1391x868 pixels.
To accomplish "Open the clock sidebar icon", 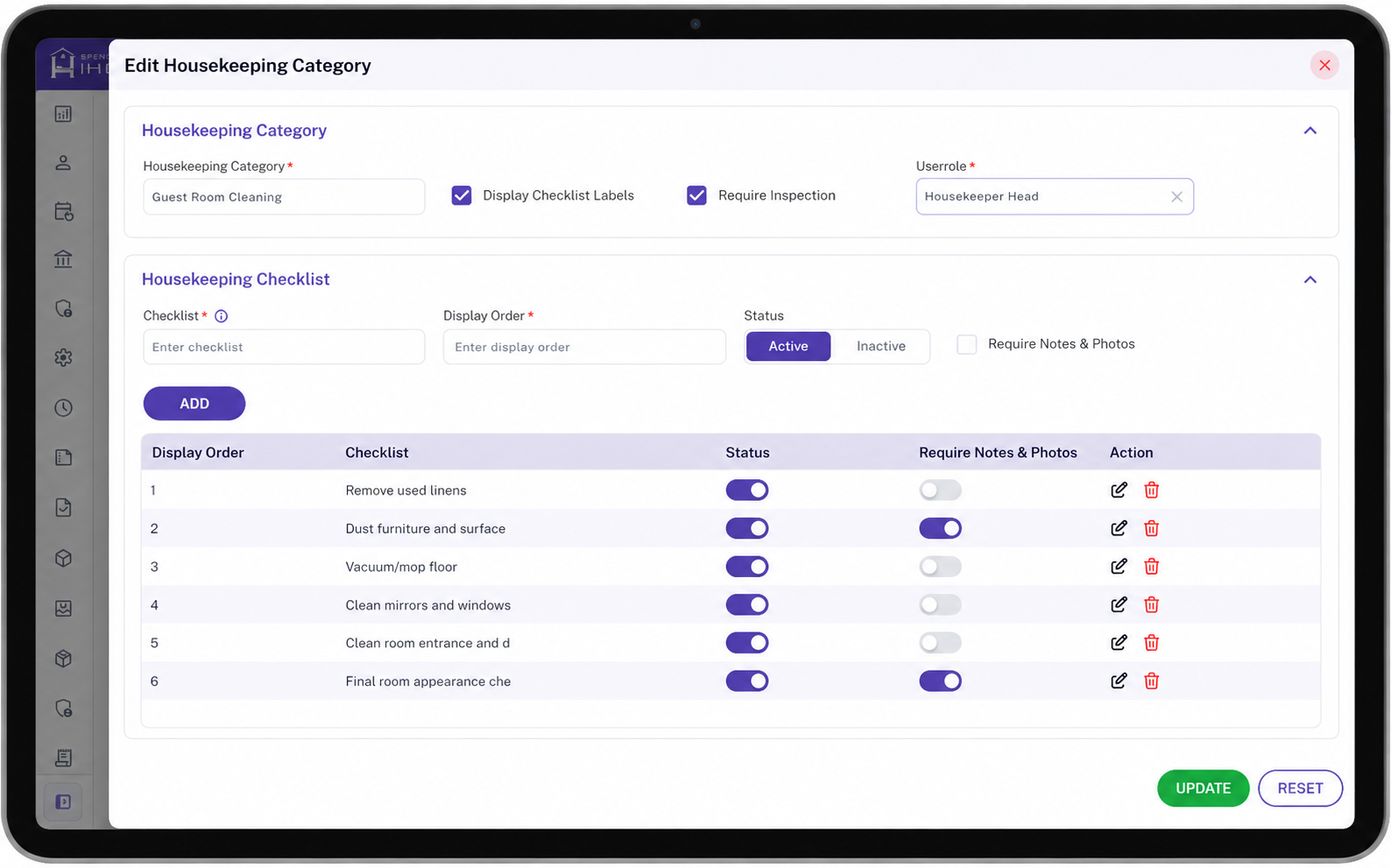I will pyautogui.click(x=63, y=408).
